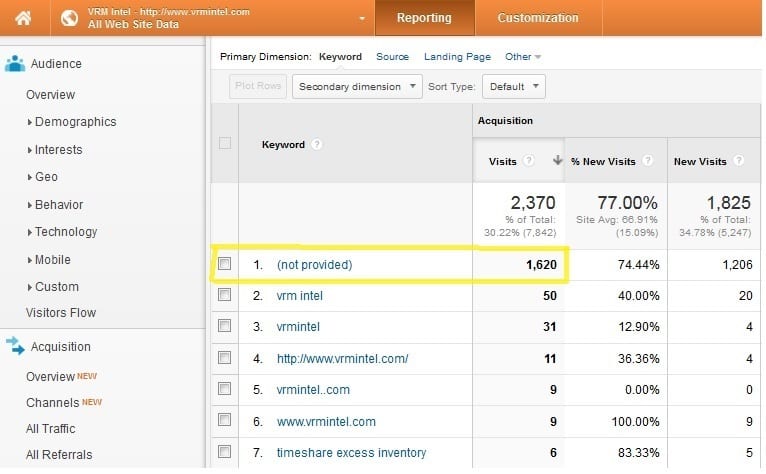Click help icon next to Keyword header
Image resolution: width=766 pixels, height=474 pixels.
317,144
